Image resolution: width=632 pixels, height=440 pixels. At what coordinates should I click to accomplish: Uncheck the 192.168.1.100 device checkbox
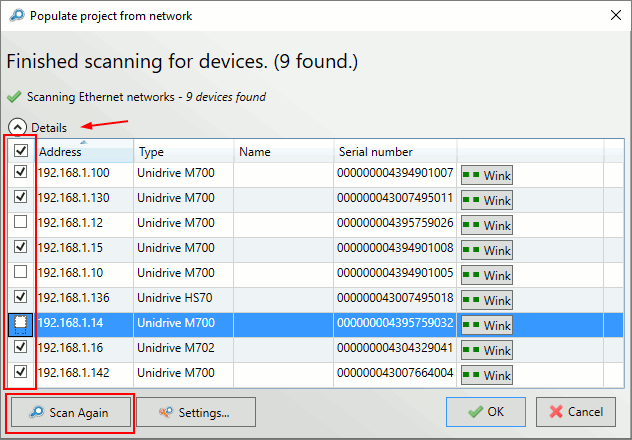21,172
